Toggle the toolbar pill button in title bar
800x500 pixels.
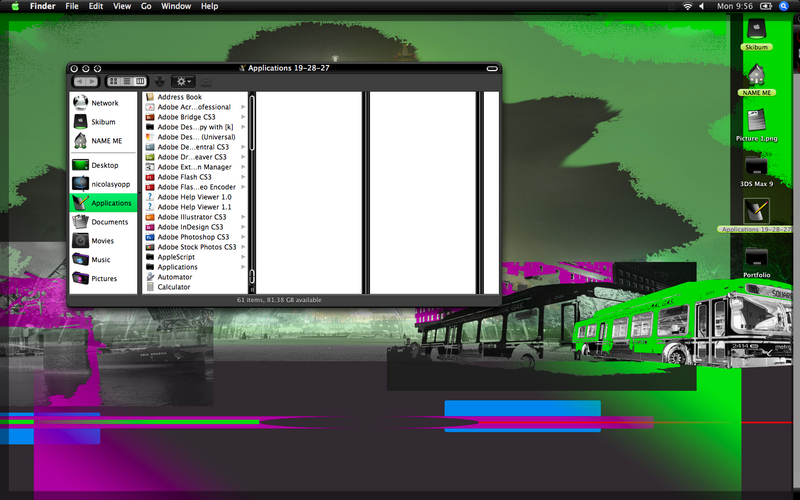pyautogui.click(x=492, y=68)
